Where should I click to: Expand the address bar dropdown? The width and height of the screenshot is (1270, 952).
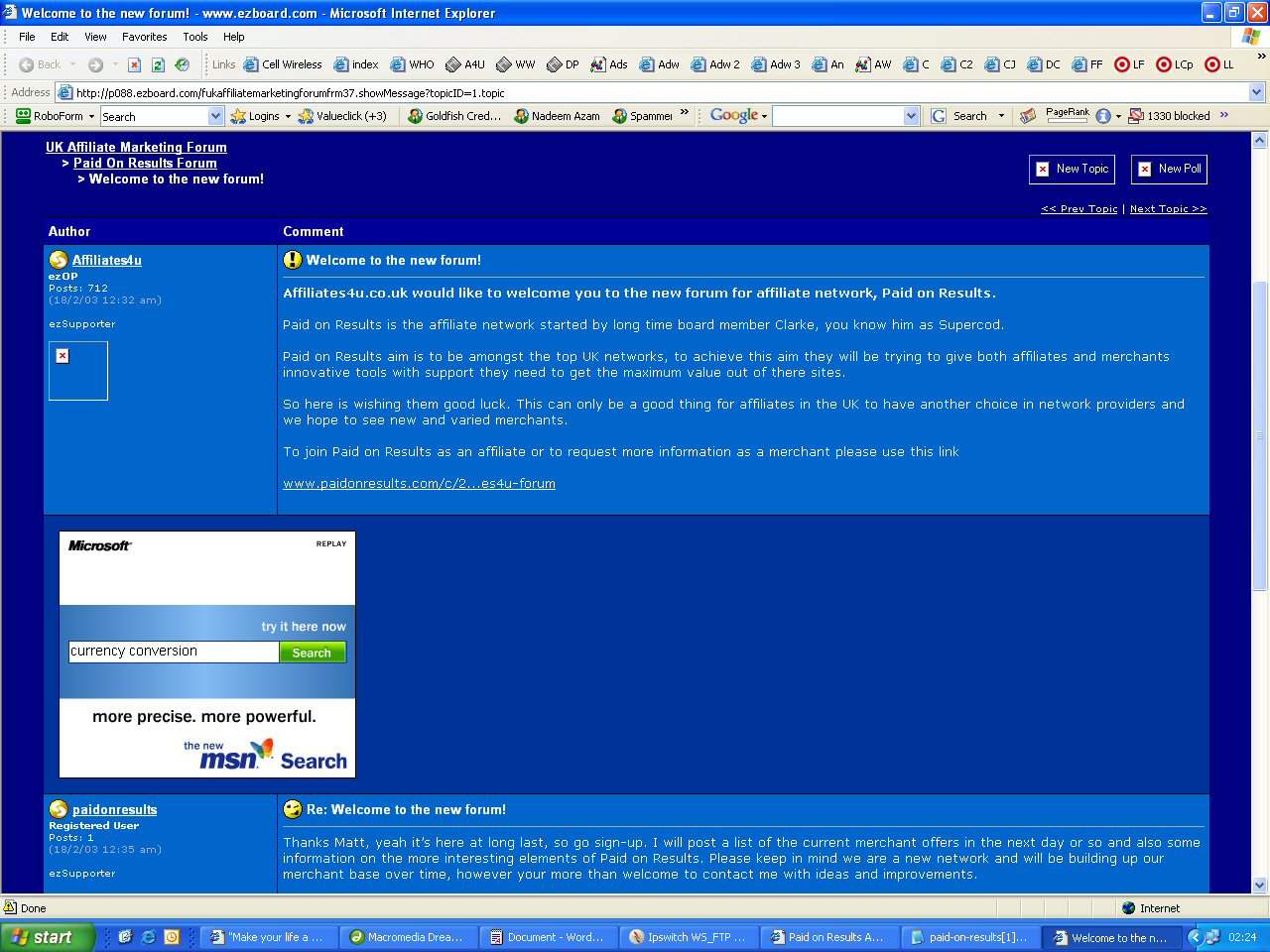[1256, 92]
